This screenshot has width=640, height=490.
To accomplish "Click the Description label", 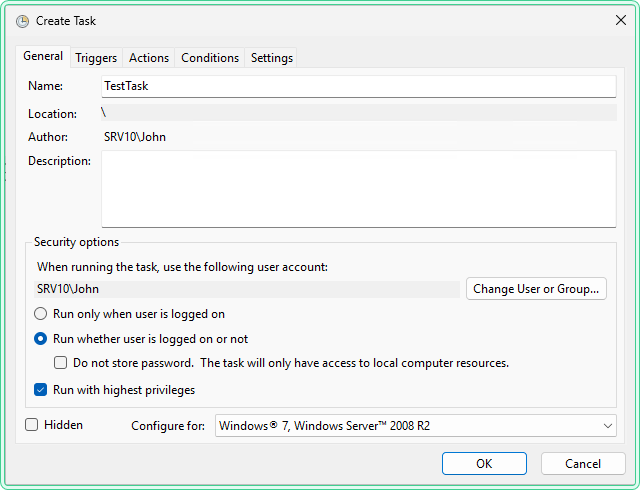I will (x=59, y=161).
